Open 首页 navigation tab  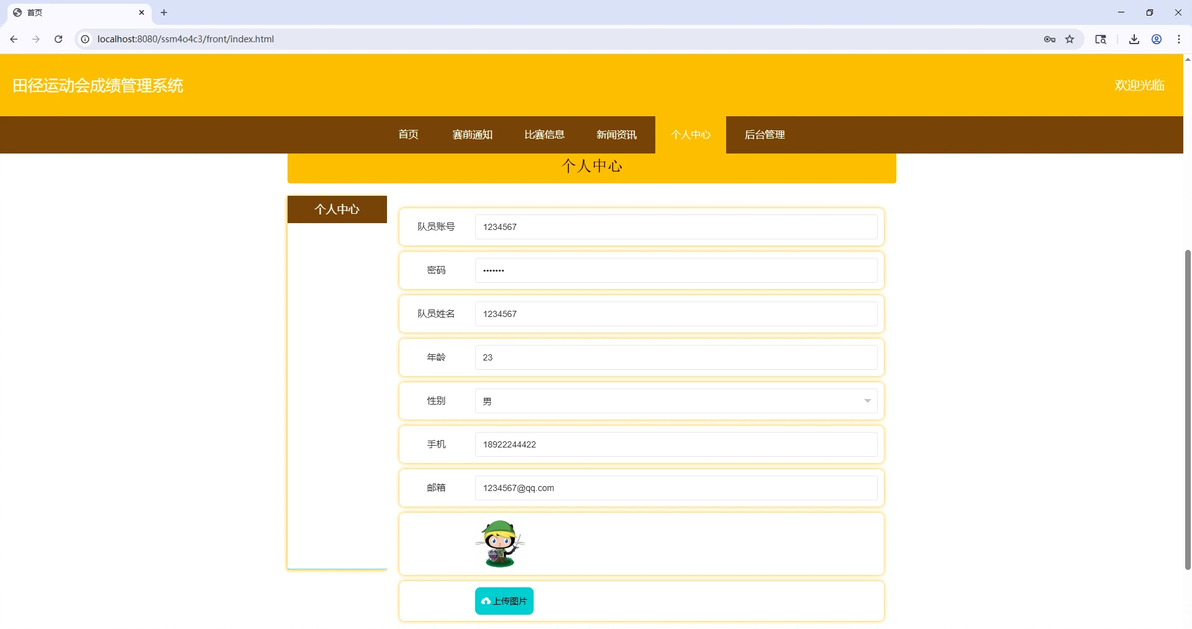click(x=408, y=135)
